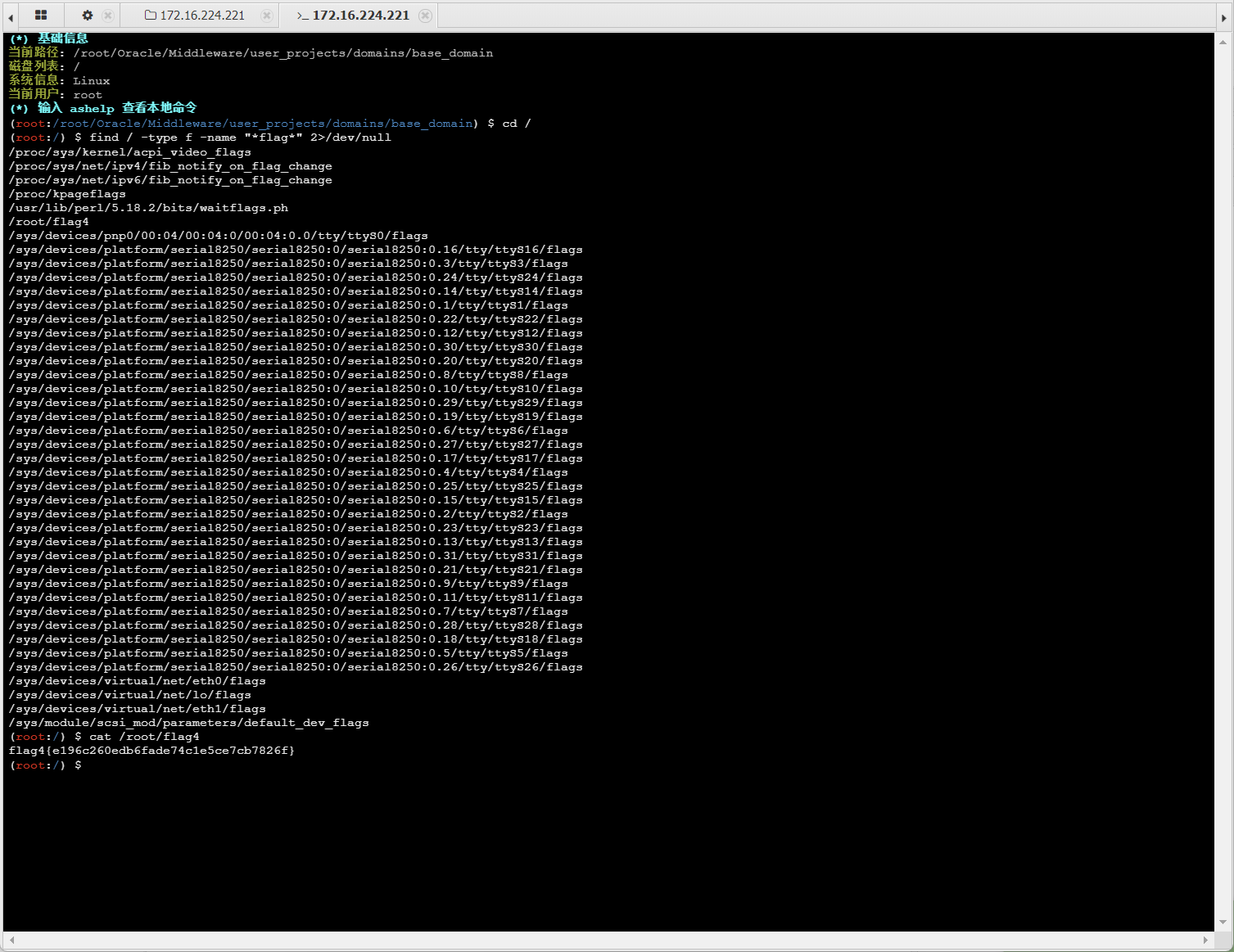The width and height of the screenshot is (1234, 952).
Task: Open the home grid tab
Action: point(40,15)
